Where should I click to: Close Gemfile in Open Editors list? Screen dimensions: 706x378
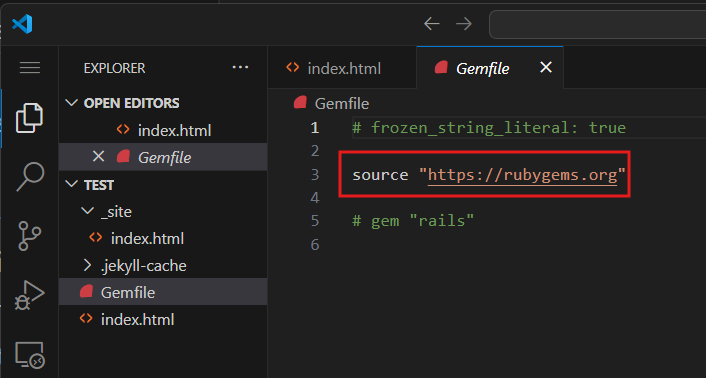[98, 157]
